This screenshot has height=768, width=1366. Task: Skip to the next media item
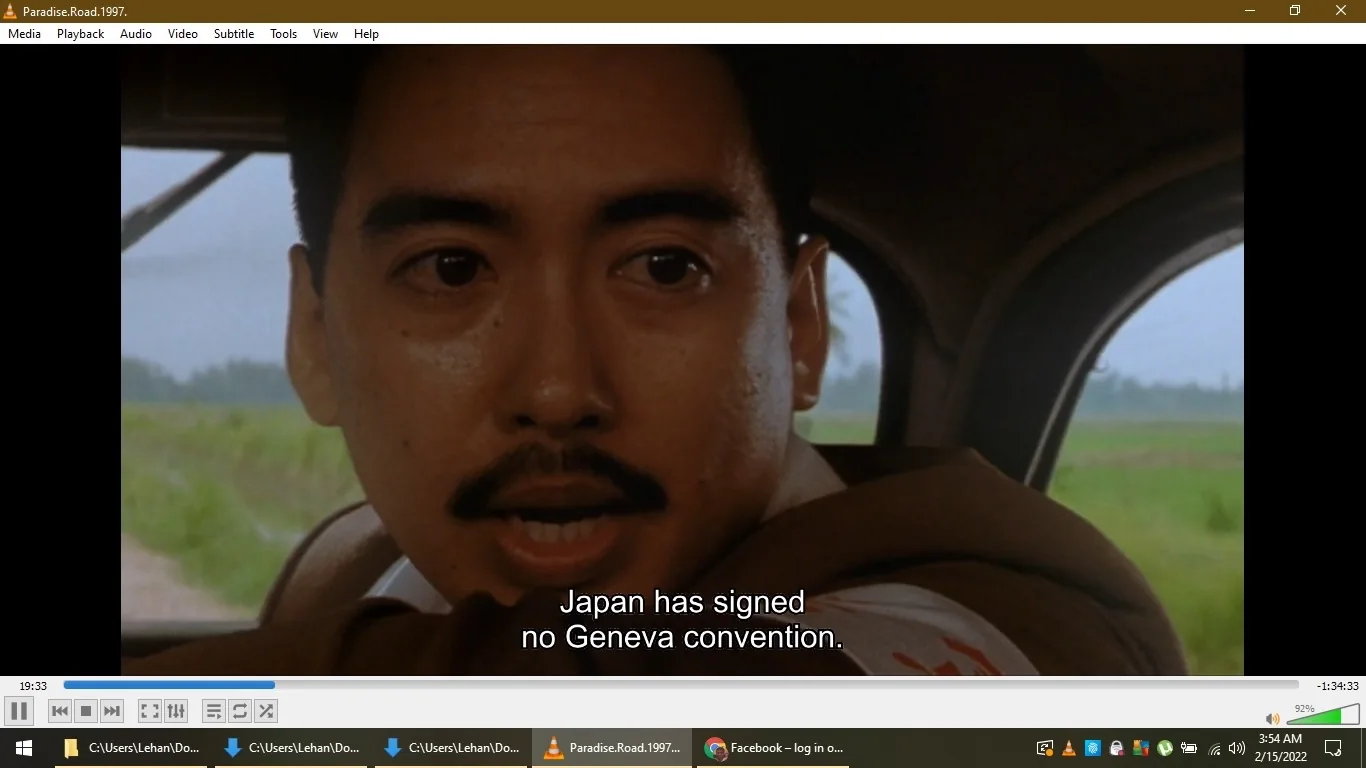[x=112, y=711]
